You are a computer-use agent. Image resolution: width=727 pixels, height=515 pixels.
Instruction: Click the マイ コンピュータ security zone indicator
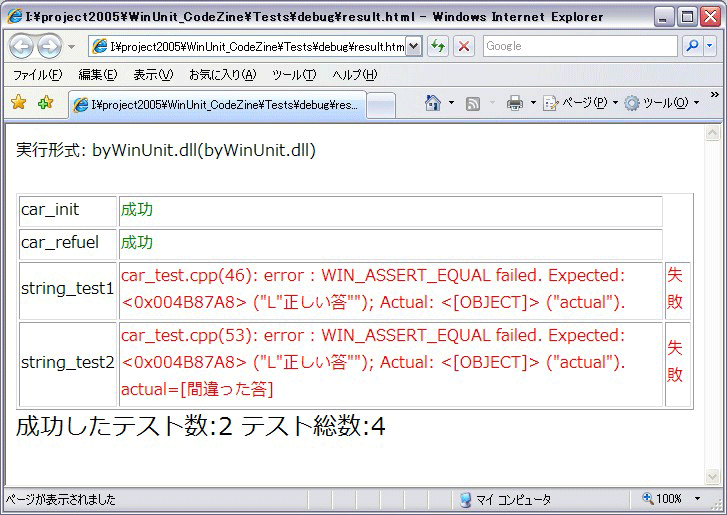(505, 500)
